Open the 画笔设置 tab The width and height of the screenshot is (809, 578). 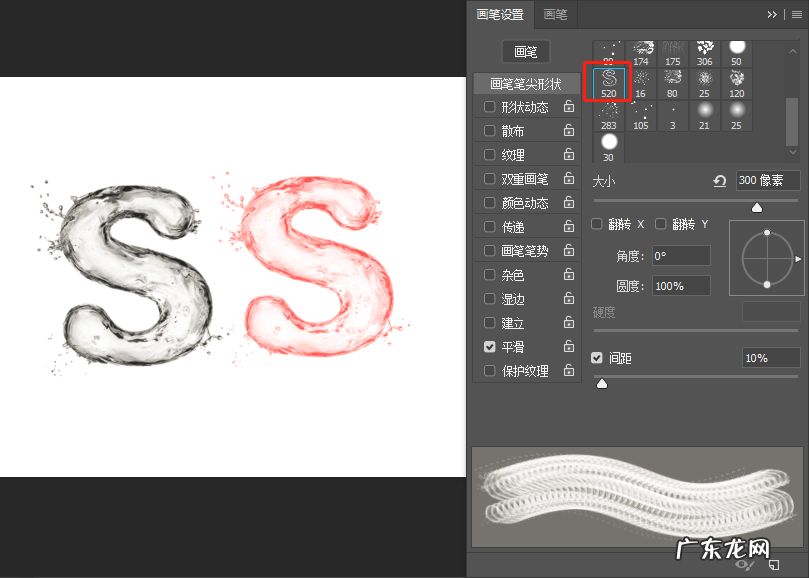pos(500,15)
